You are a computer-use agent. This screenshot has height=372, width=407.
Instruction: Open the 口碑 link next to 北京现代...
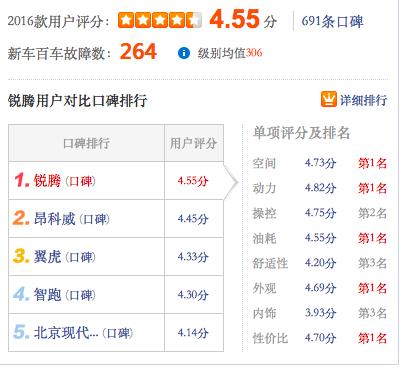118,333
